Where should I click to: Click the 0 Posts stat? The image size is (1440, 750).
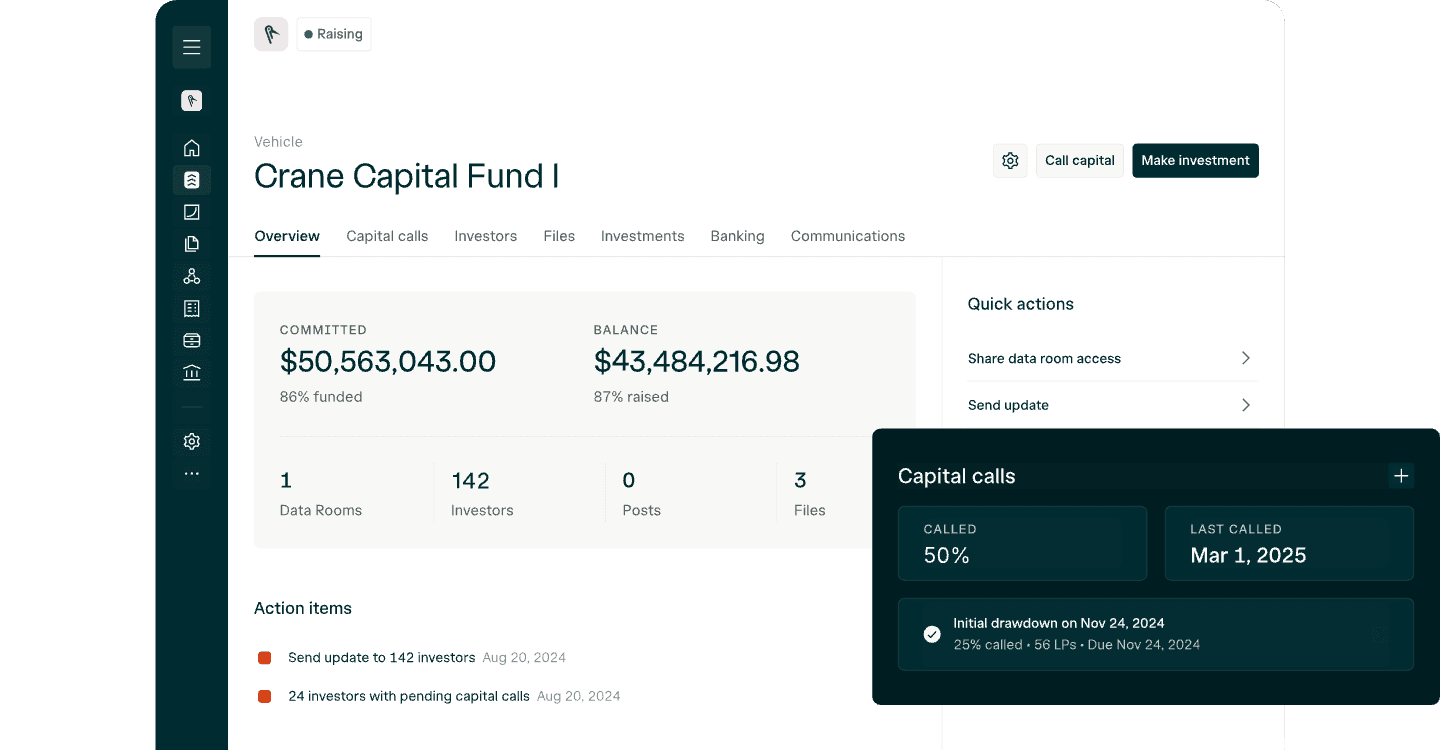[x=642, y=494]
